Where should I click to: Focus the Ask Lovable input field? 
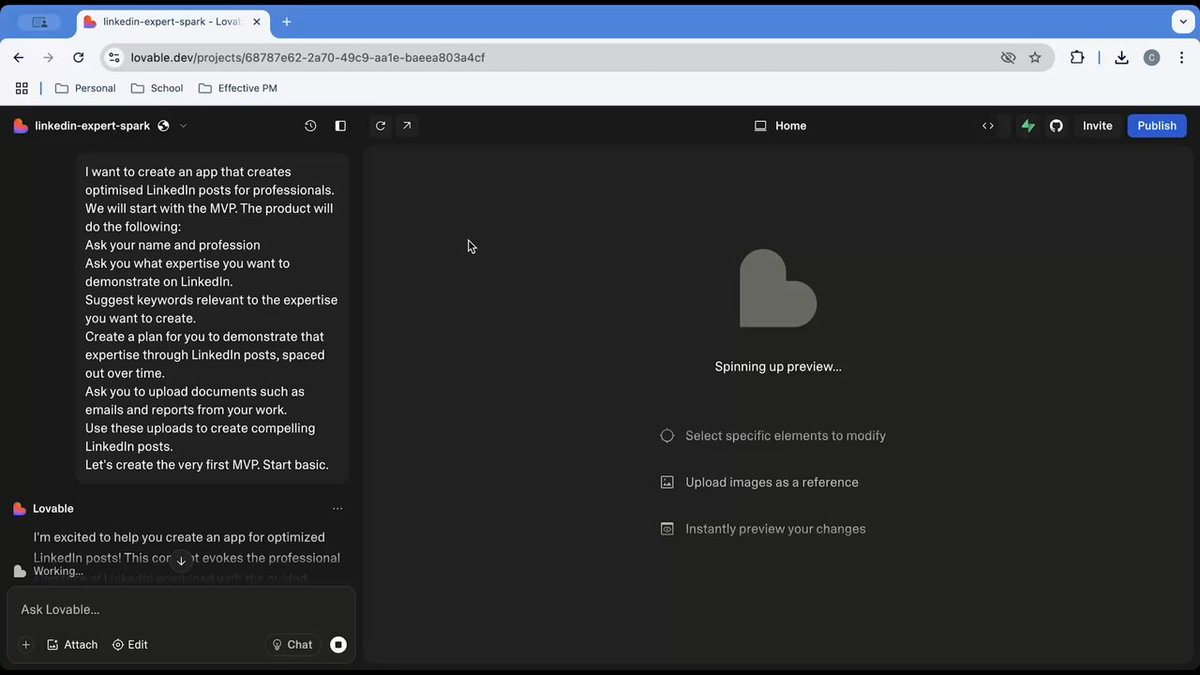point(181,610)
